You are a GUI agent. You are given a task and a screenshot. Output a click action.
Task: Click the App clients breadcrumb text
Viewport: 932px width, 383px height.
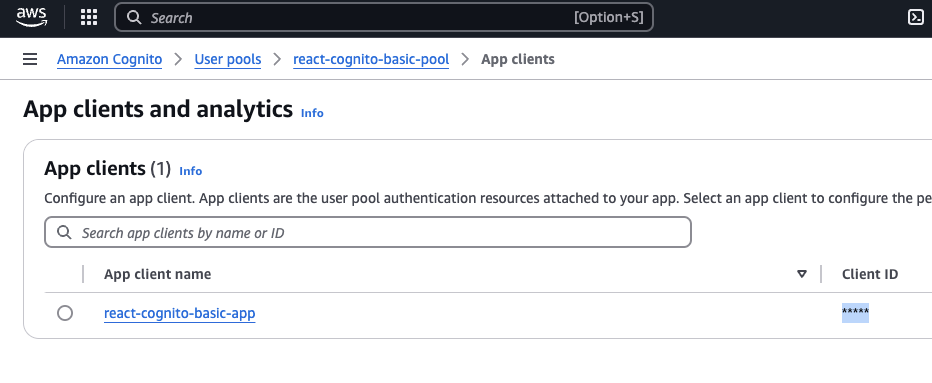pos(518,59)
